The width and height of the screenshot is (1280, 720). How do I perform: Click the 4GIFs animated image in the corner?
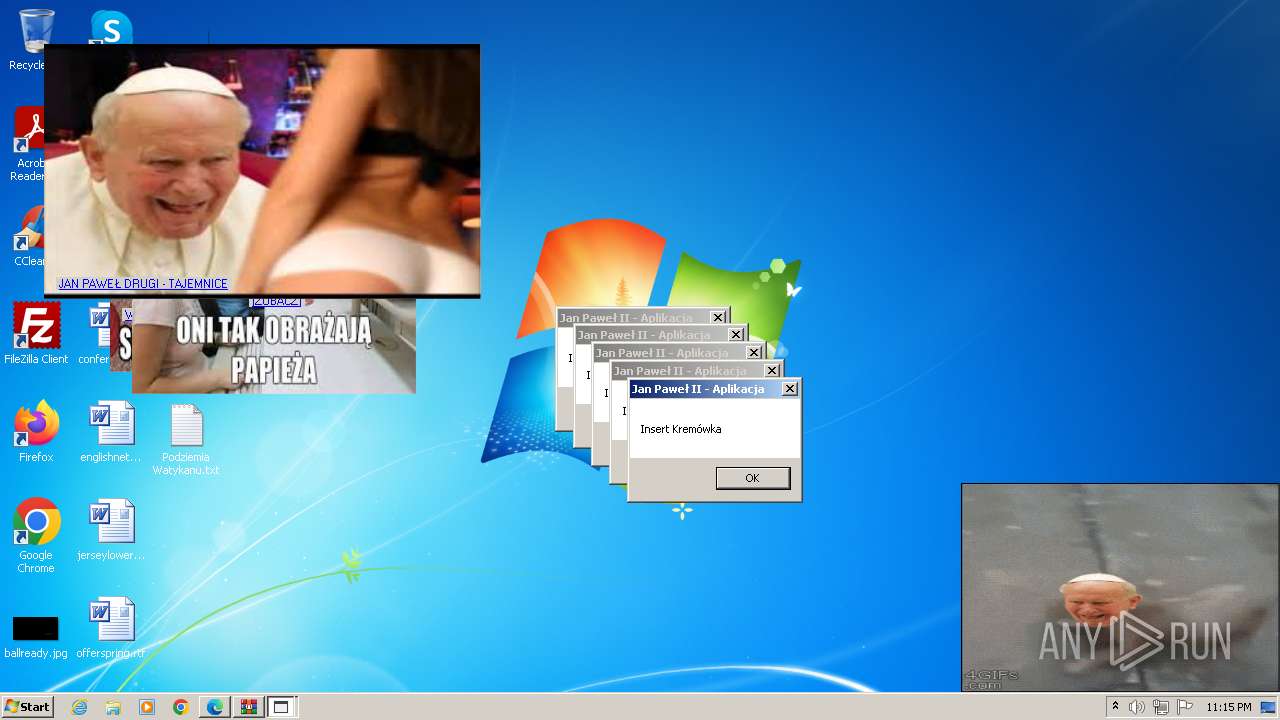(x=1120, y=588)
